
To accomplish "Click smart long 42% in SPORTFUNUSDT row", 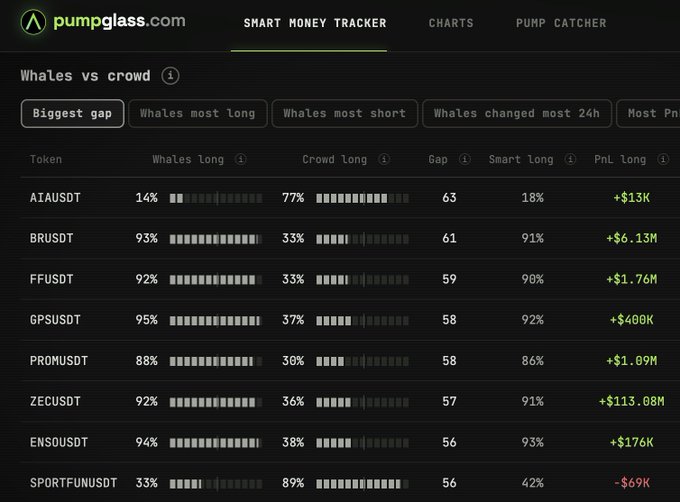I will tap(533, 483).
